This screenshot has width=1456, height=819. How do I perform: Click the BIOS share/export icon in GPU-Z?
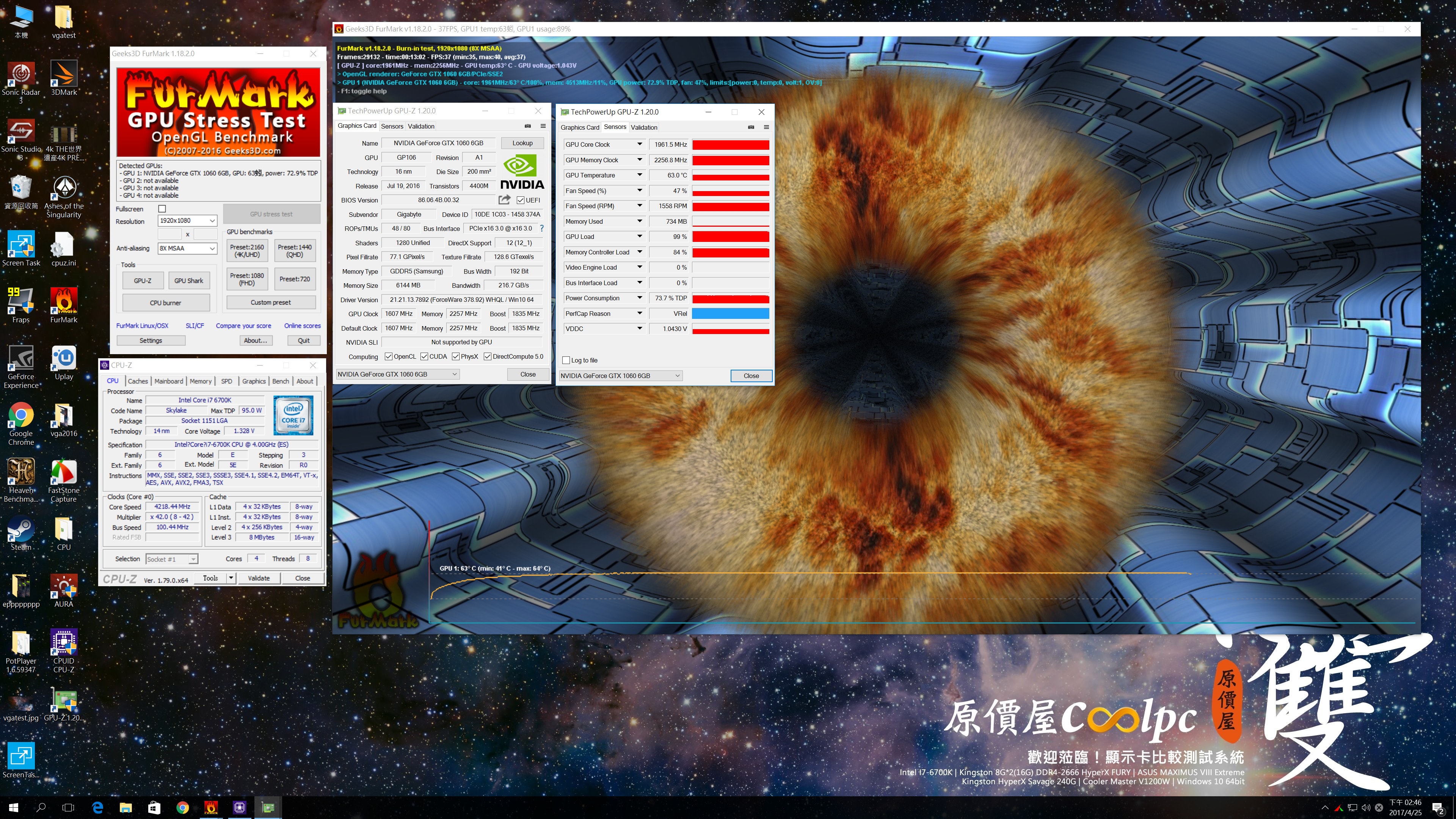pos(504,199)
